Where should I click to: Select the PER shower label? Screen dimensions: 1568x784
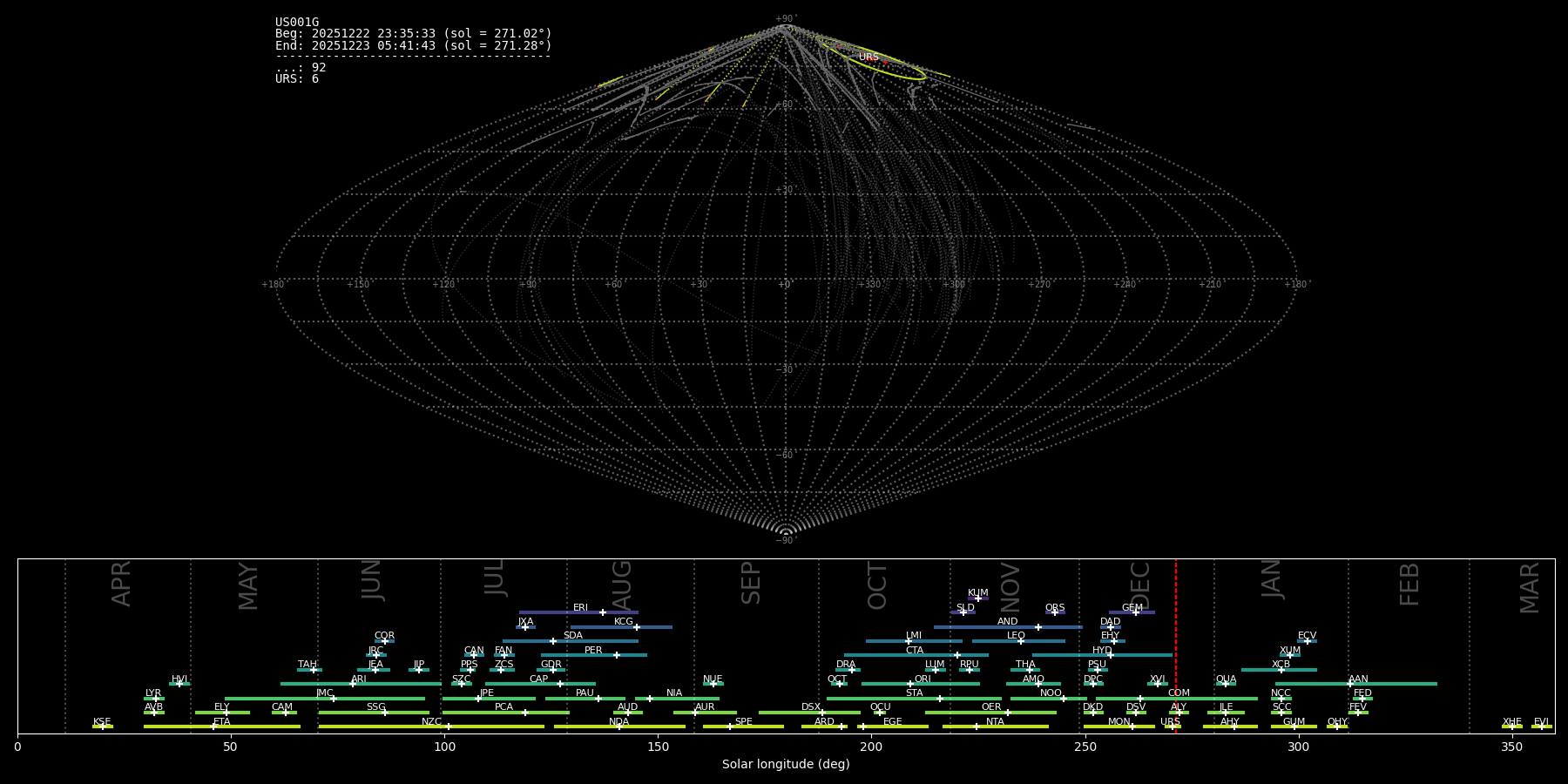pos(593,651)
